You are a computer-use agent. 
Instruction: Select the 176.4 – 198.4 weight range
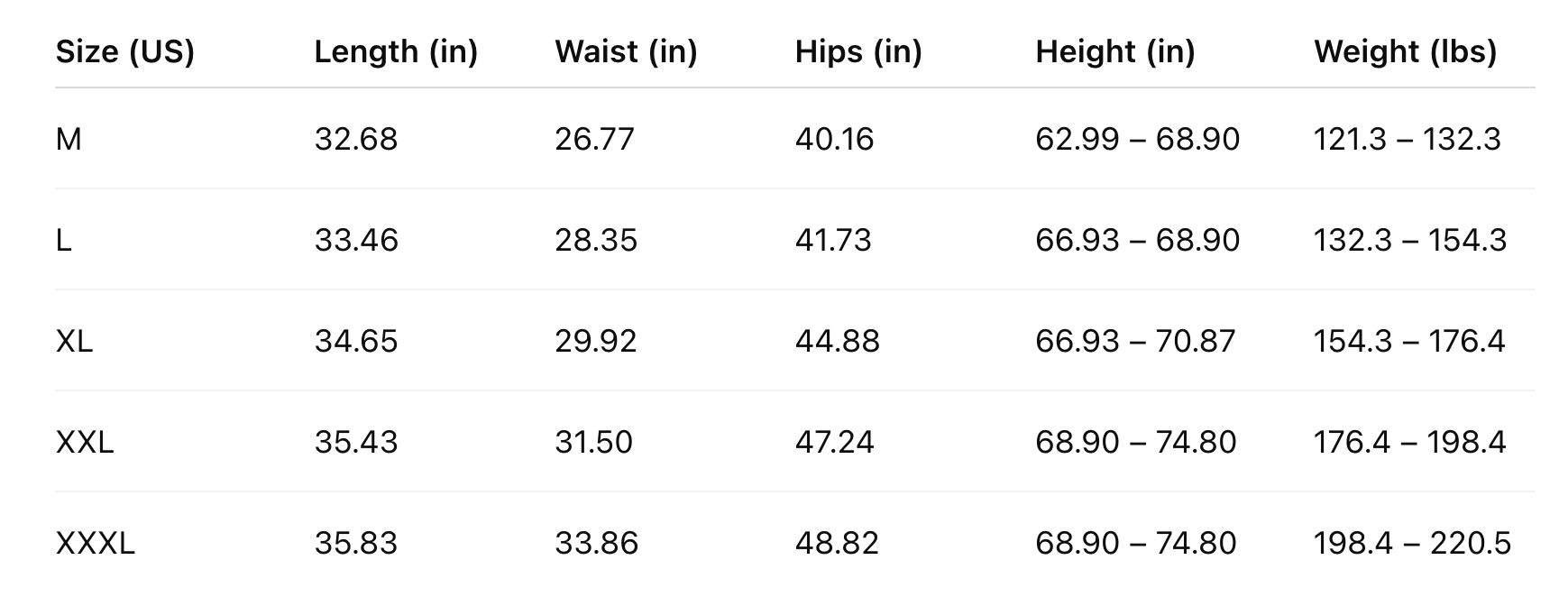1409,442
